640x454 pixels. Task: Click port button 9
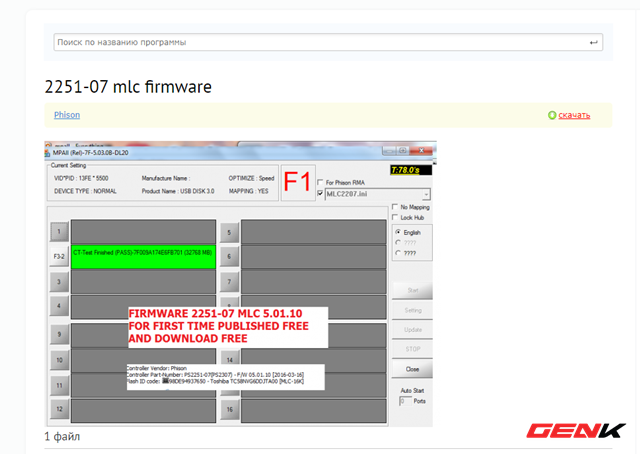60,334
